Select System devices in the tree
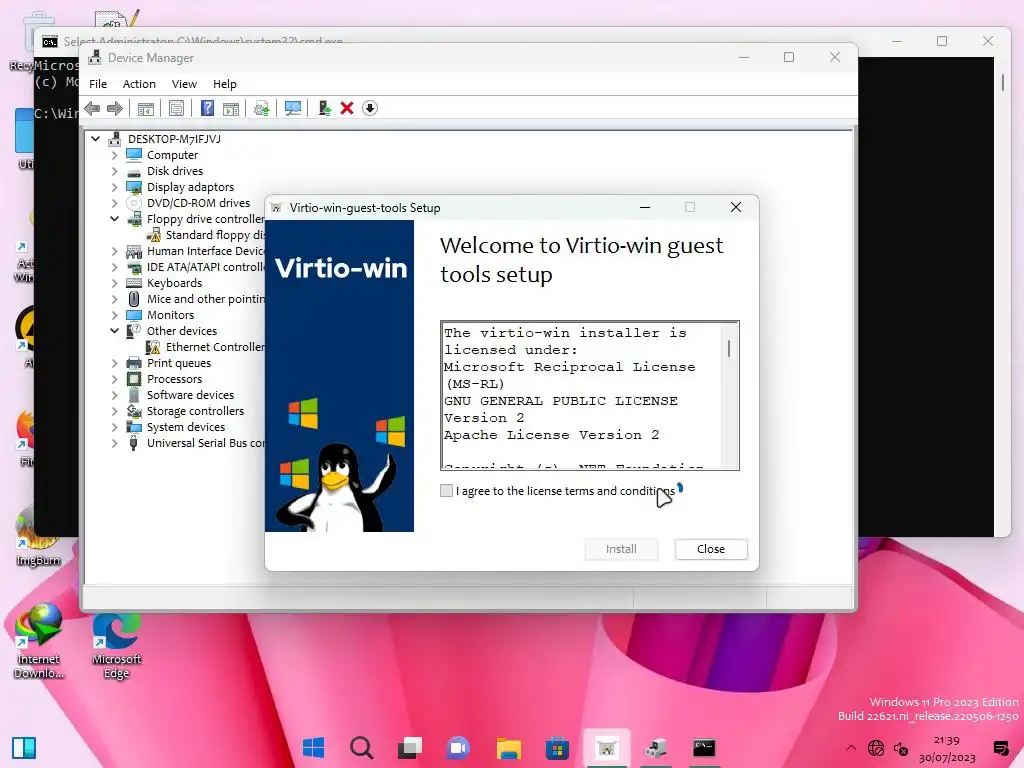 pos(185,427)
